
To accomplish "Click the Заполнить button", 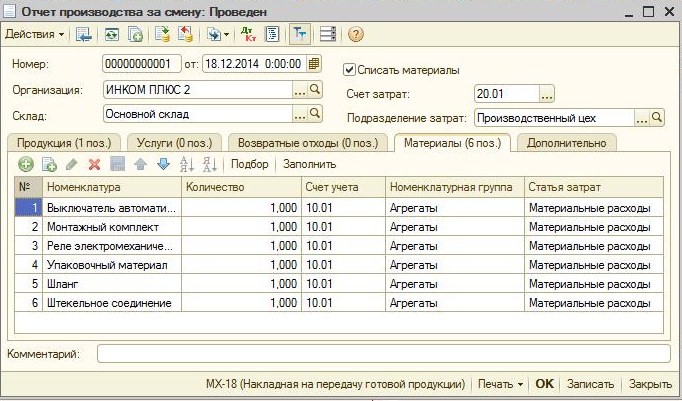I will click(310, 164).
